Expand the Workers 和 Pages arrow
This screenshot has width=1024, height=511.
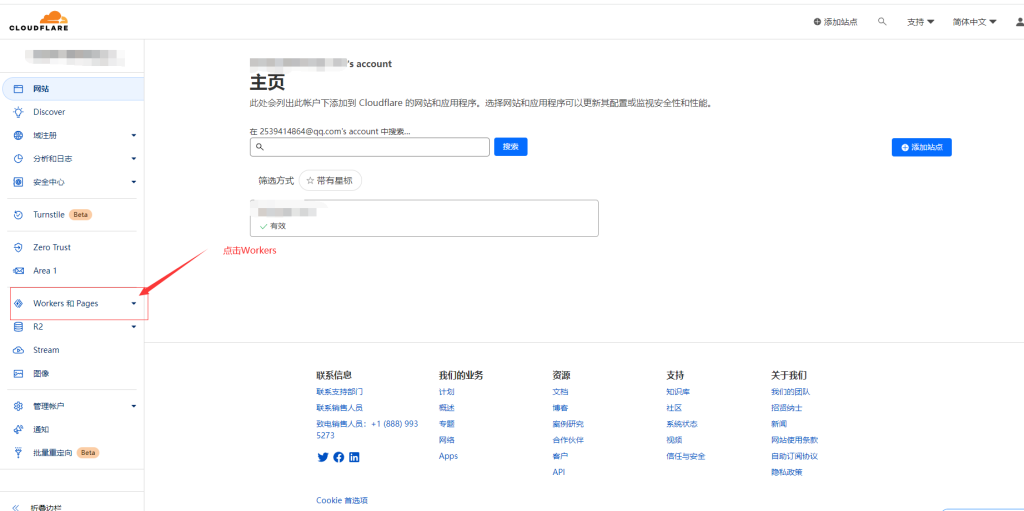click(x=134, y=304)
